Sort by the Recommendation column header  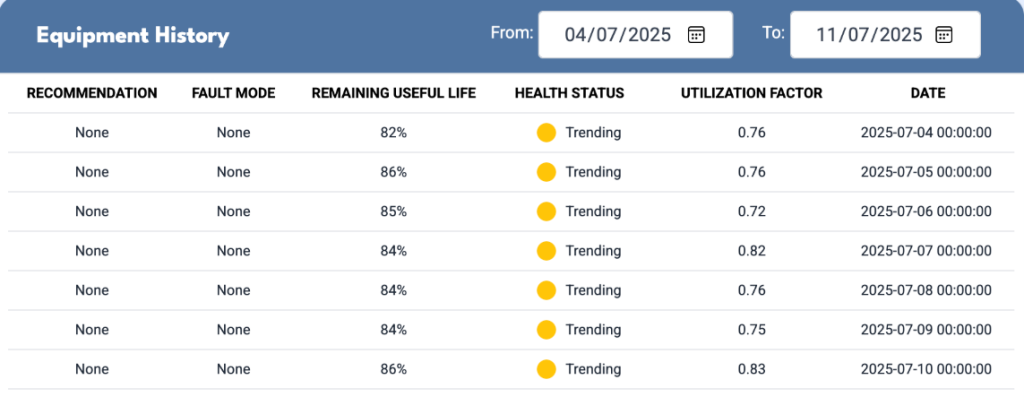pos(92,93)
